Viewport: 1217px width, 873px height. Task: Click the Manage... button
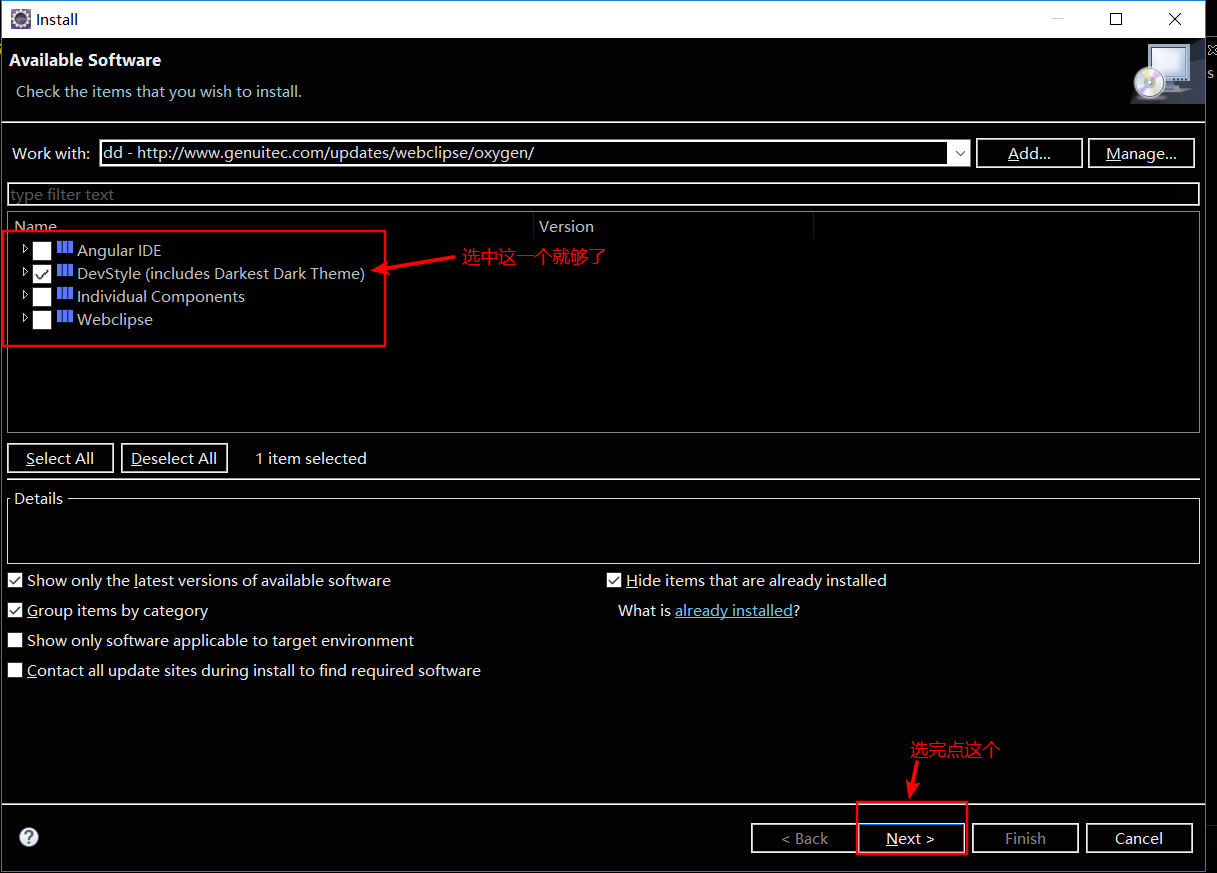pyautogui.click(x=1141, y=153)
